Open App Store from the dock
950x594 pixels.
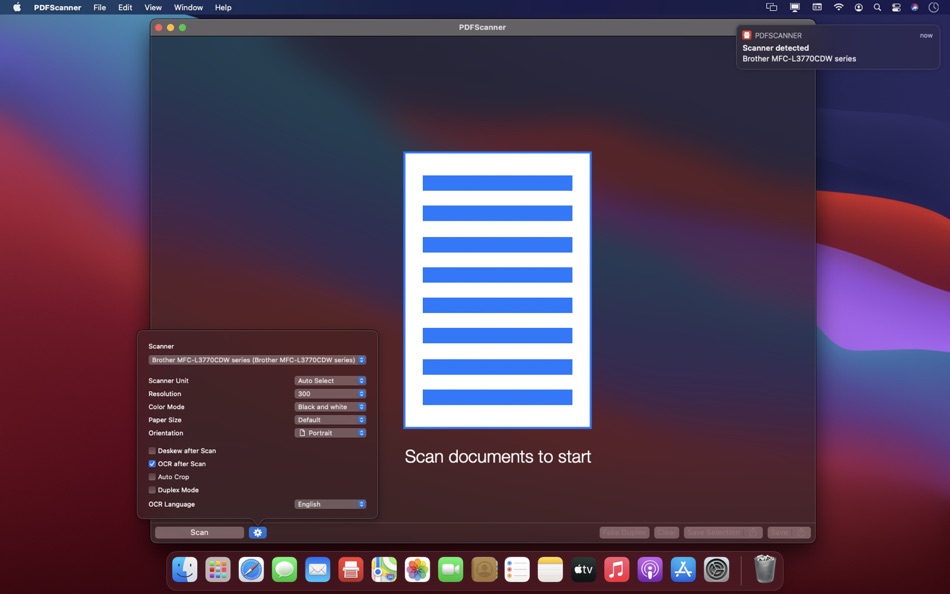tap(683, 570)
